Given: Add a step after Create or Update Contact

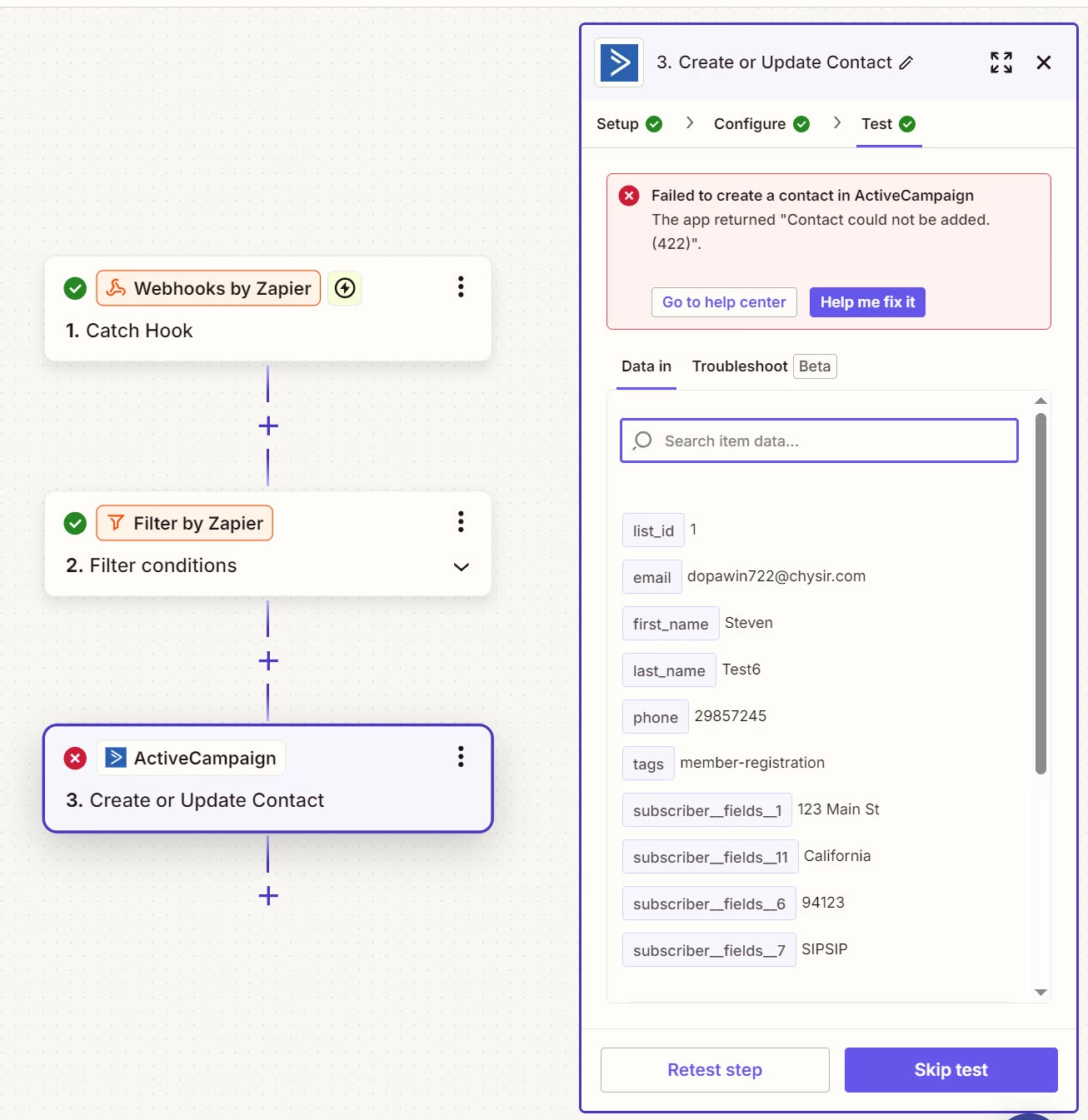Looking at the screenshot, I should click(x=268, y=896).
